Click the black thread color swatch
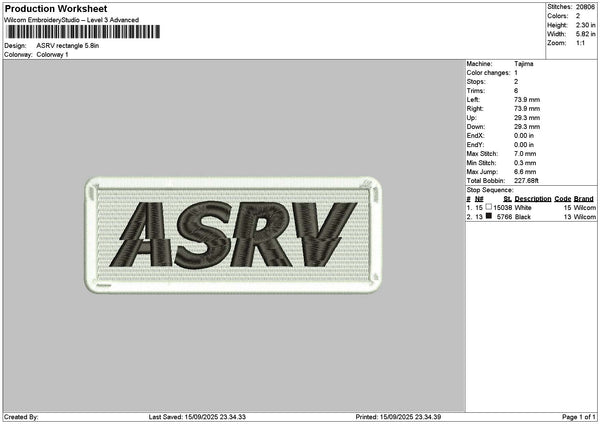 pyautogui.click(x=489, y=216)
